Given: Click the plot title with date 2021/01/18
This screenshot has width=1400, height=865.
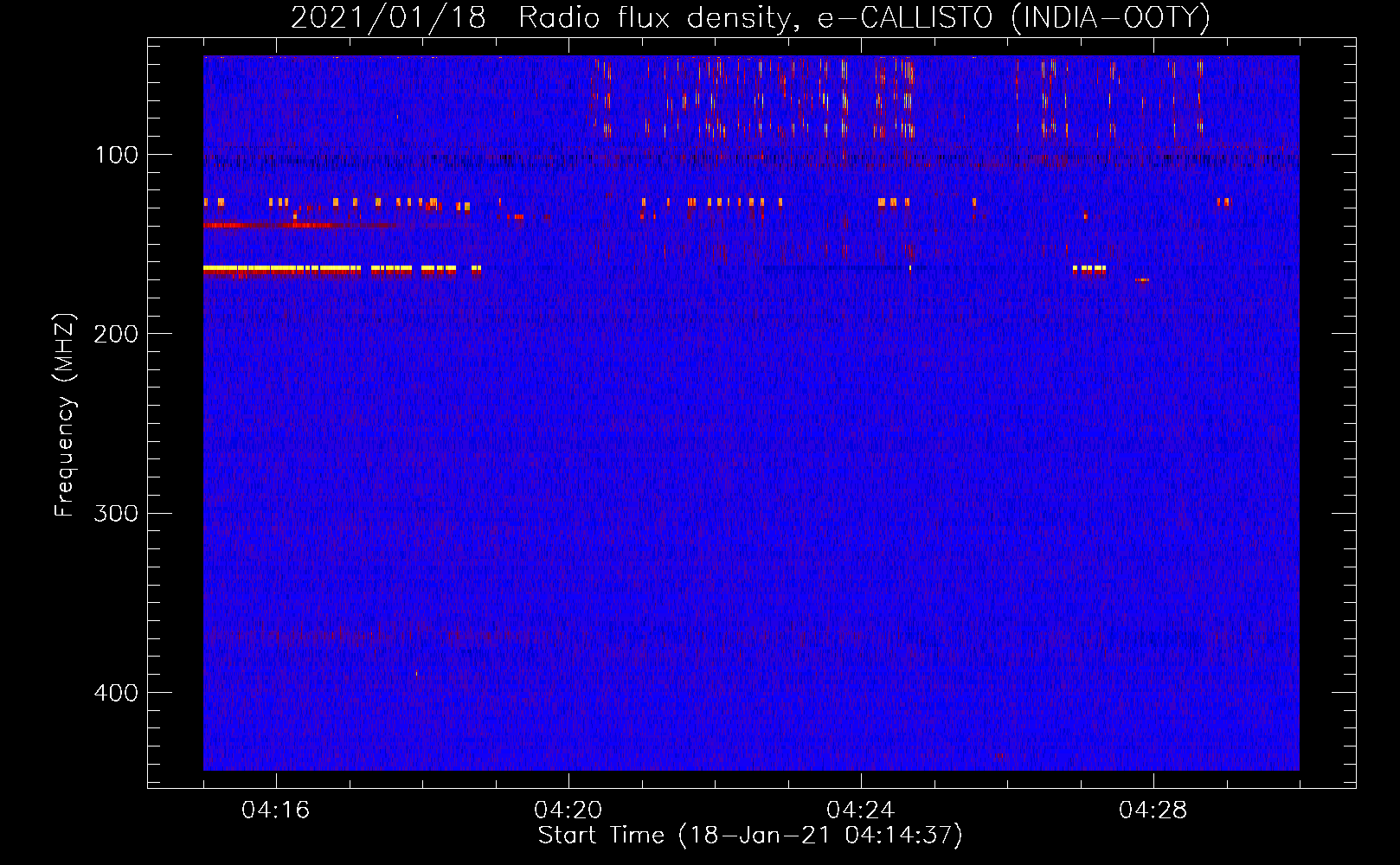Looking at the screenshot, I should point(750,17).
